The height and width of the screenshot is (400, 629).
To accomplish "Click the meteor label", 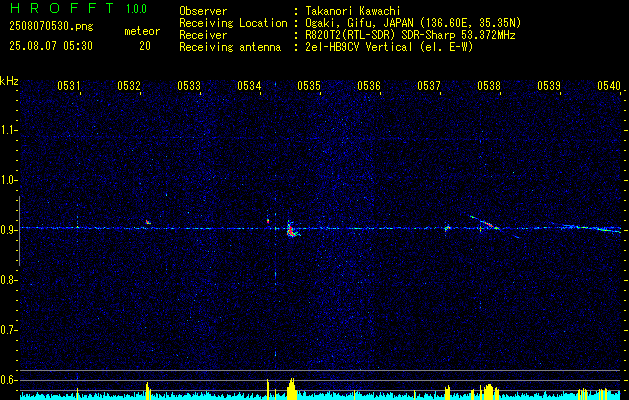I will (142, 31).
